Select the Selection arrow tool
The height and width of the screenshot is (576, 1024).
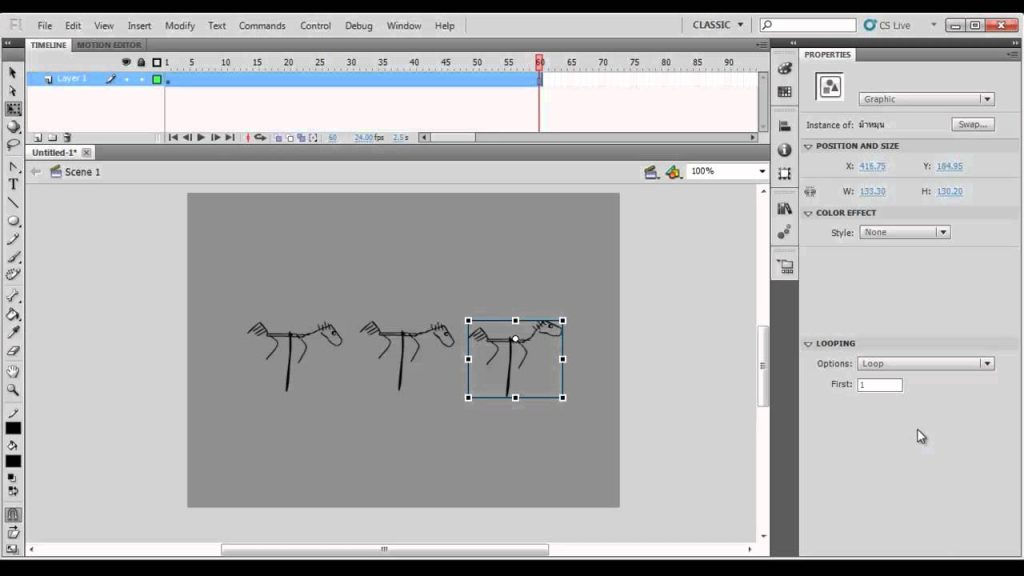[x=12, y=72]
